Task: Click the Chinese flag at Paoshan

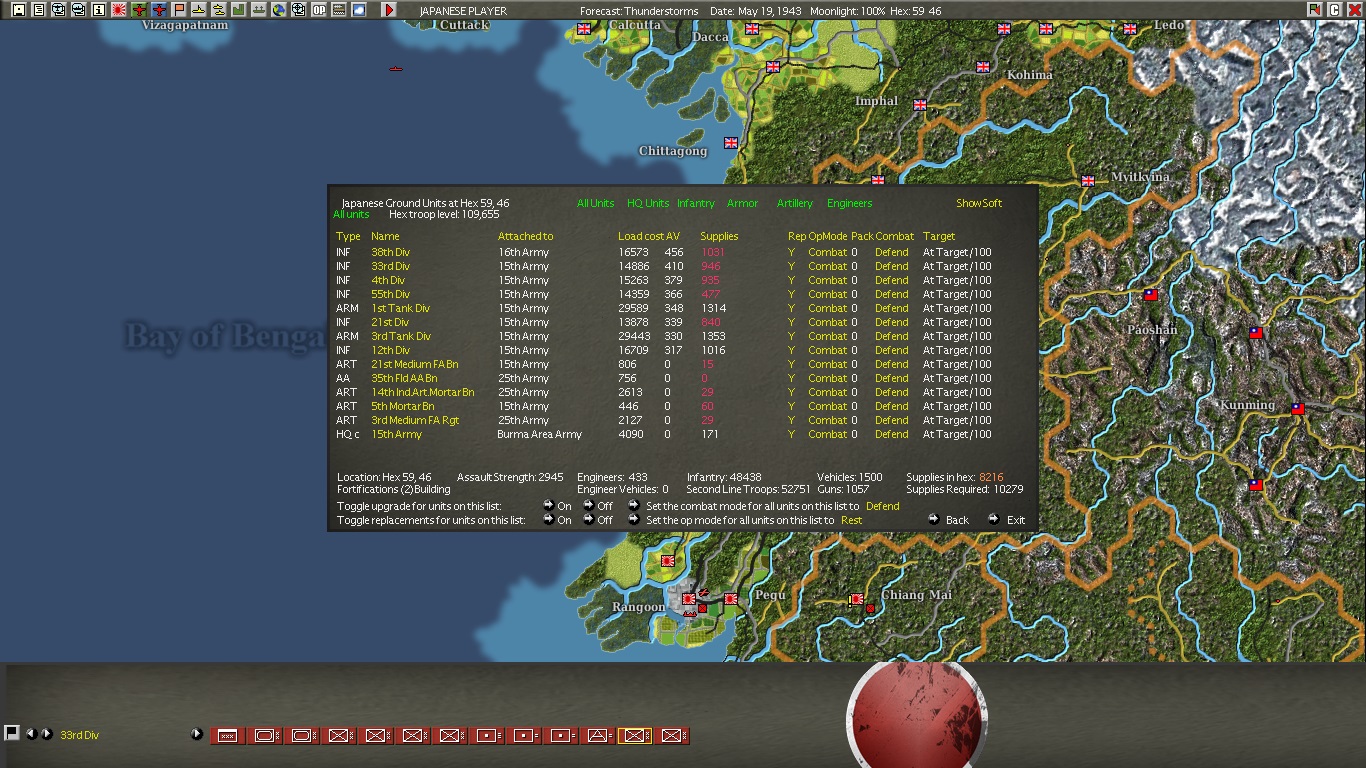Action: 1151,295
